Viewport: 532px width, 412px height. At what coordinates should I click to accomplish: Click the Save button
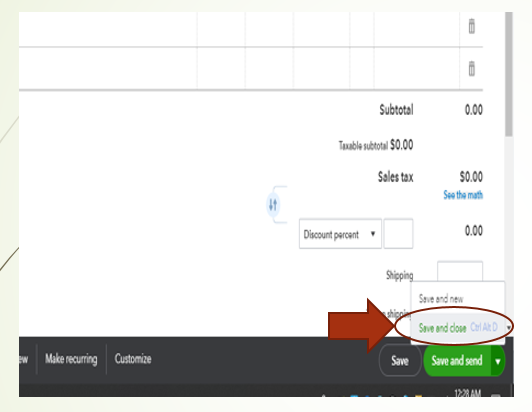click(400, 360)
